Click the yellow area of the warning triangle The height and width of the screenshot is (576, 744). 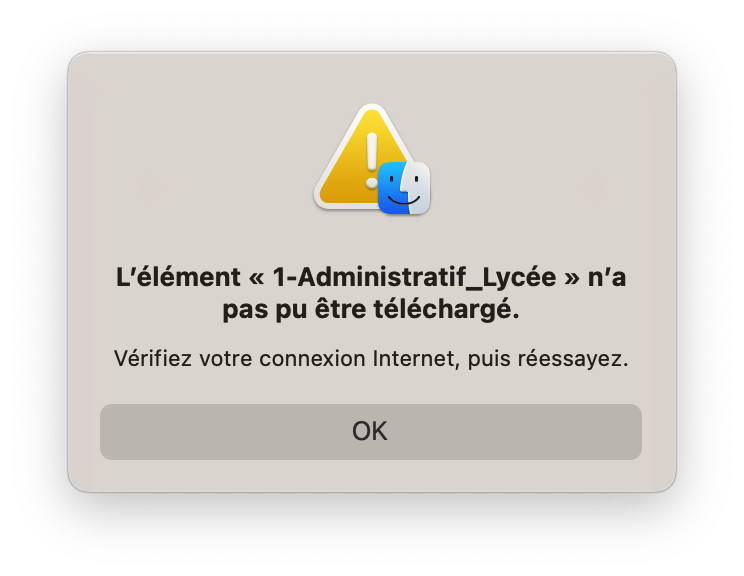pos(346,180)
